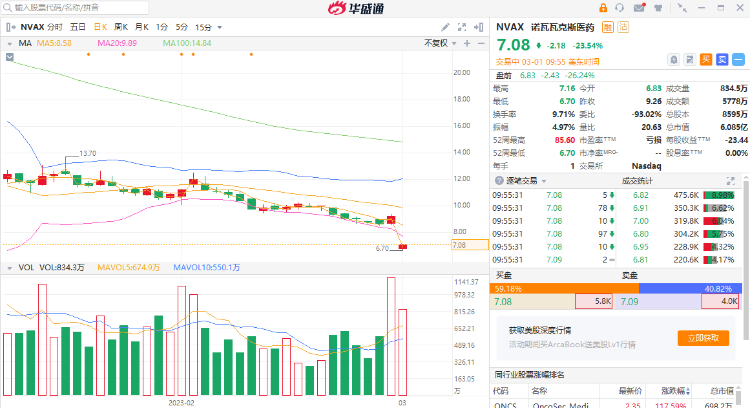Click ask volume 4.0K box
750x408 pixels.
[720, 301]
